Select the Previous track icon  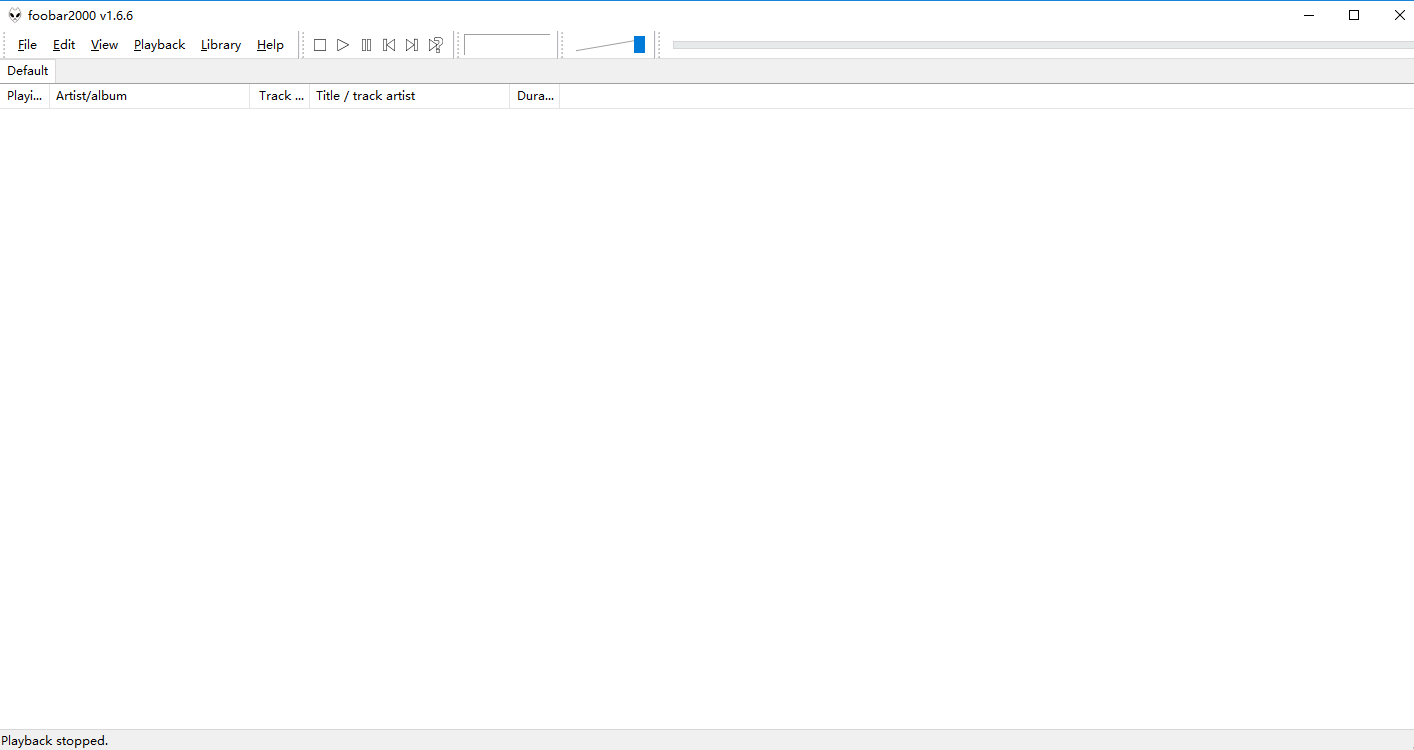click(x=389, y=44)
